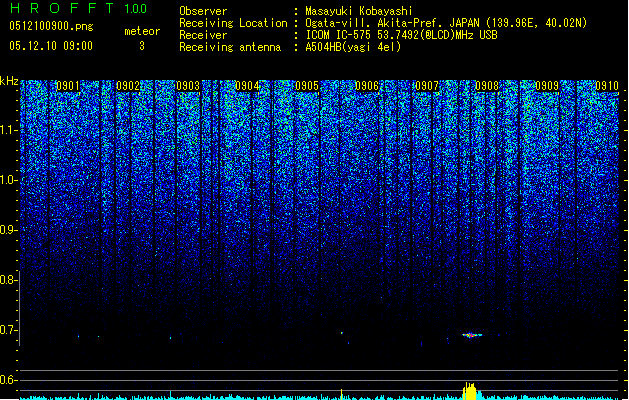Image resolution: width=629 pixels, height=400 pixels.
Task: Click the thin yellow spike in the intensity graph
Action: coord(341,394)
